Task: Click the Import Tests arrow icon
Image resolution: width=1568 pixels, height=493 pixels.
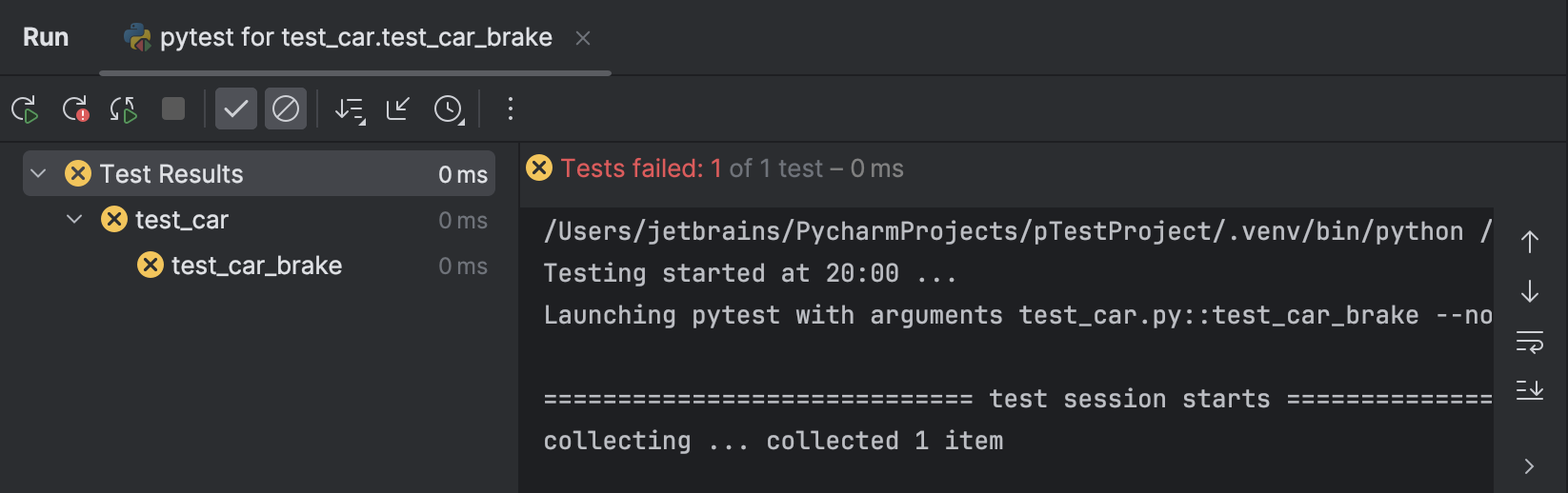Action: pos(398,109)
